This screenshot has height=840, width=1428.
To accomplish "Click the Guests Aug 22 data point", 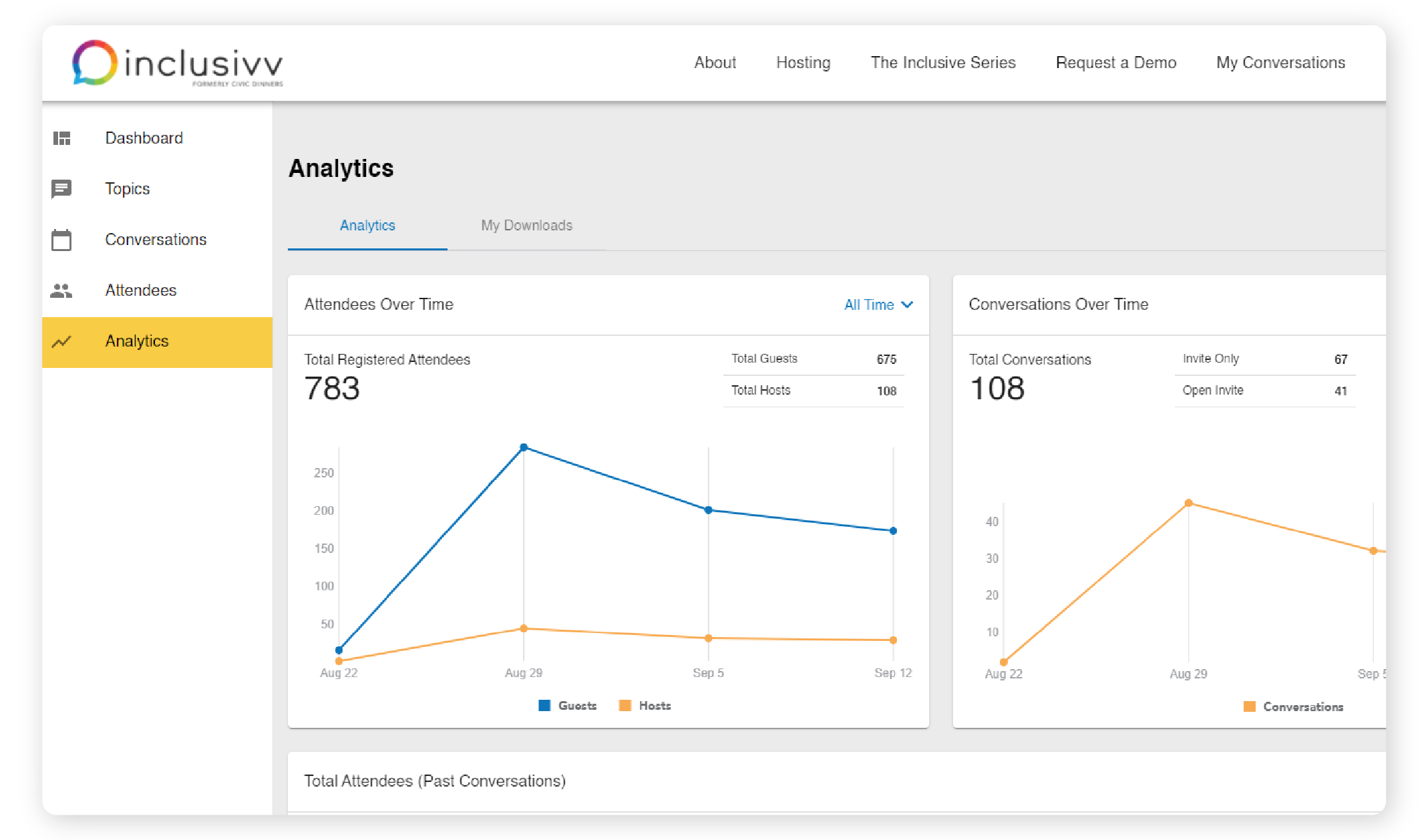I will tap(339, 650).
